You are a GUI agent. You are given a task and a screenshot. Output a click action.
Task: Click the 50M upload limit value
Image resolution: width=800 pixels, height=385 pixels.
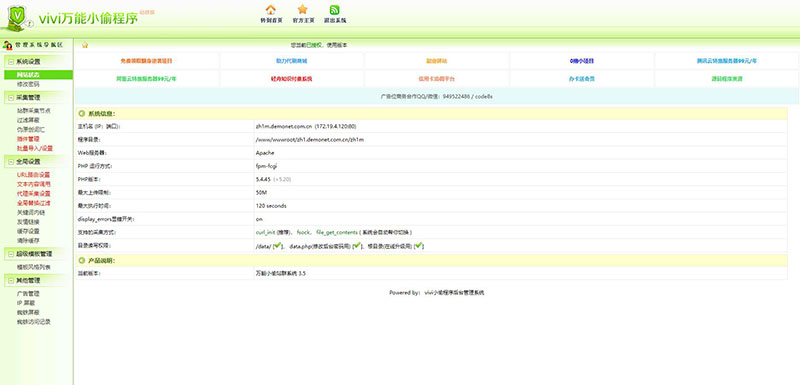point(261,193)
